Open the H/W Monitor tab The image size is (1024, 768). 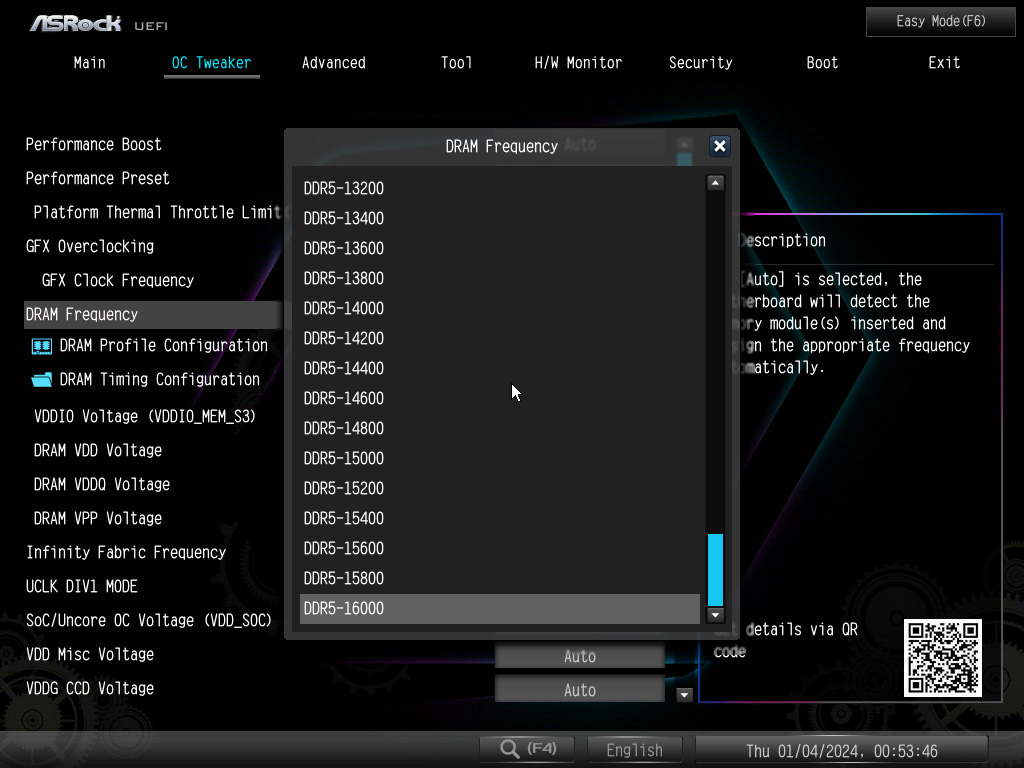click(x=578, y=63)
